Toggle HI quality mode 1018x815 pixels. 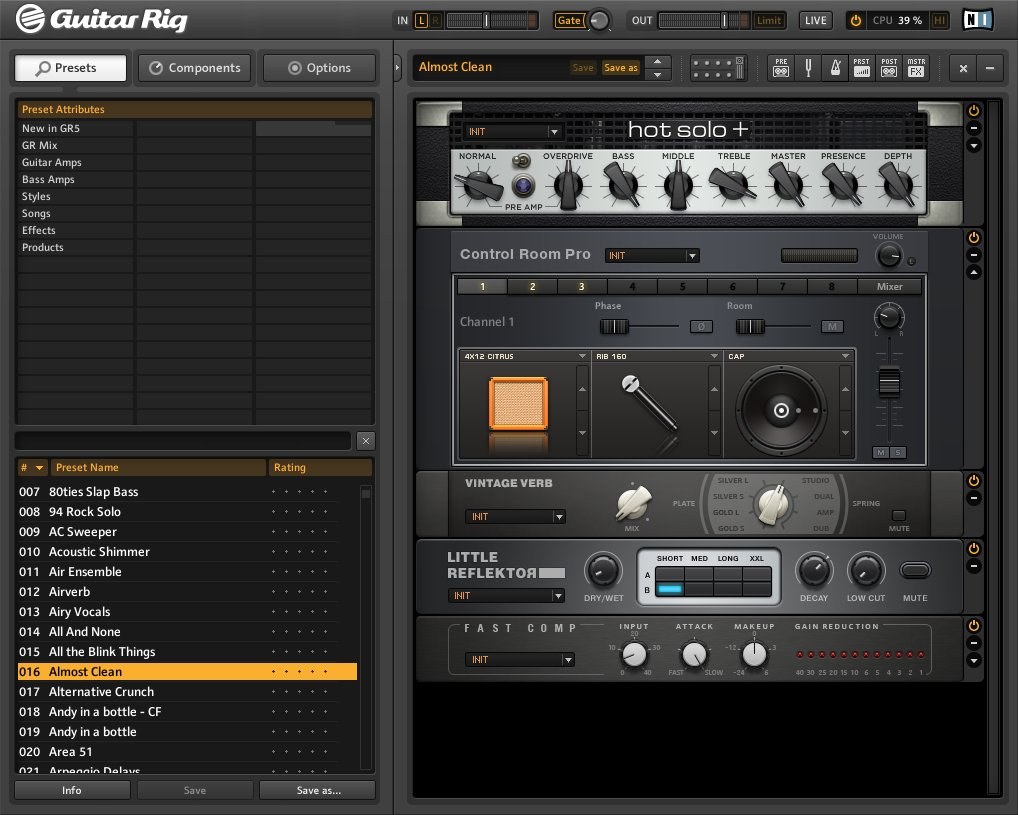[939, 21]
